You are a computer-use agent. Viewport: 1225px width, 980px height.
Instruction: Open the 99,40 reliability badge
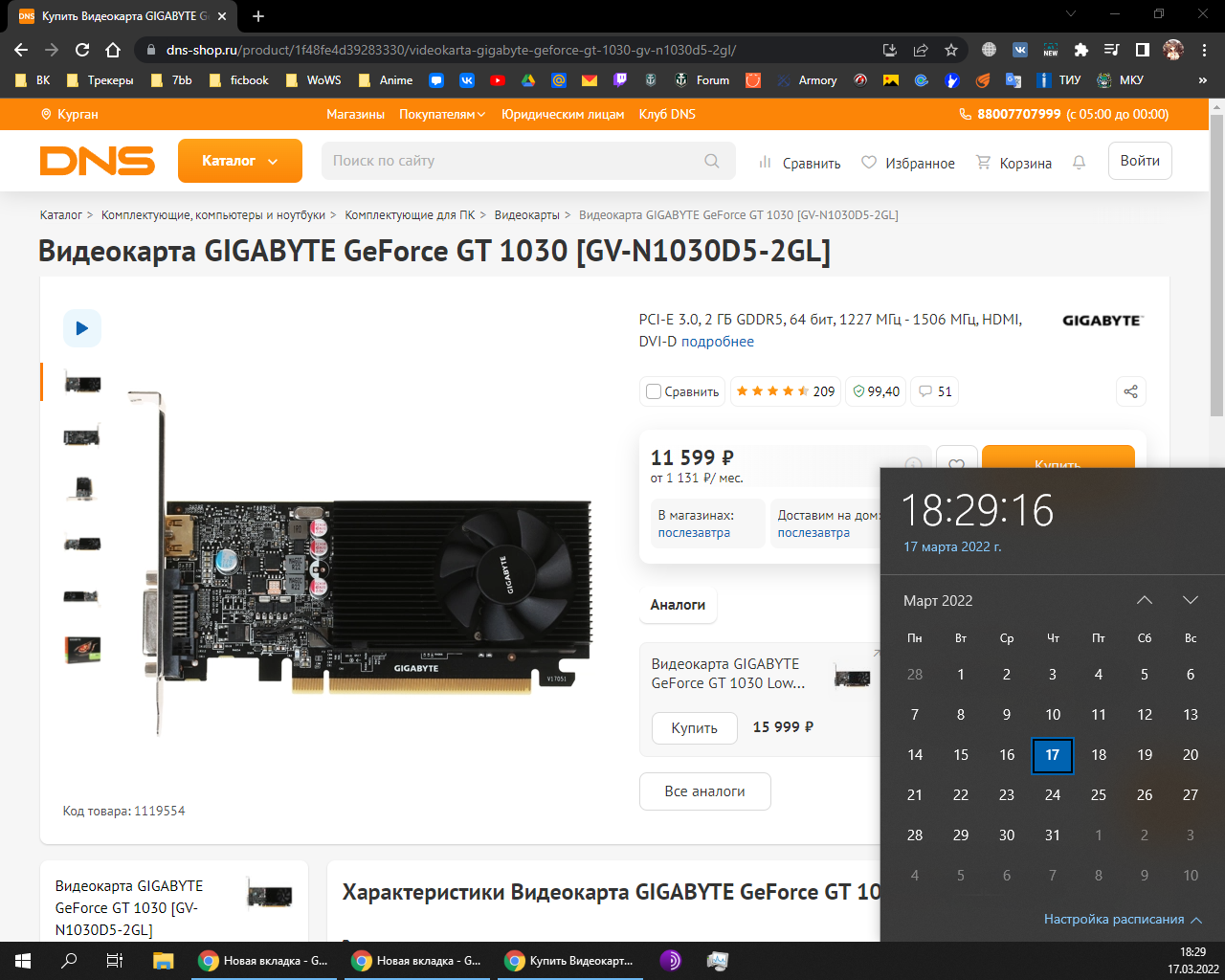876,391
